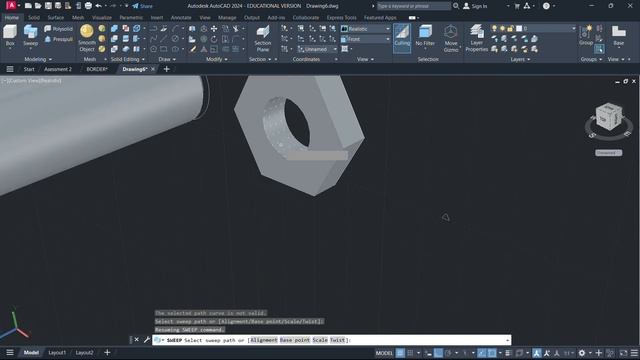640x360 pixels.
Task: Open the file tabs hamburger menu
Action: (10, 69)
